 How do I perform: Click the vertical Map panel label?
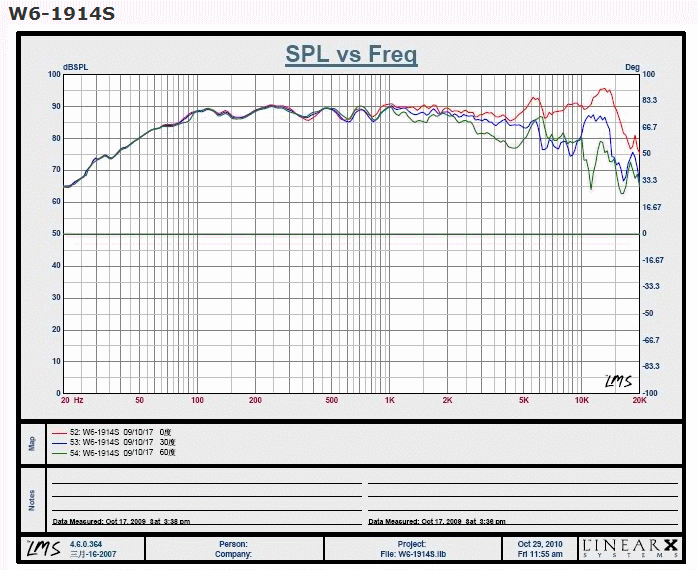[31, 443]
